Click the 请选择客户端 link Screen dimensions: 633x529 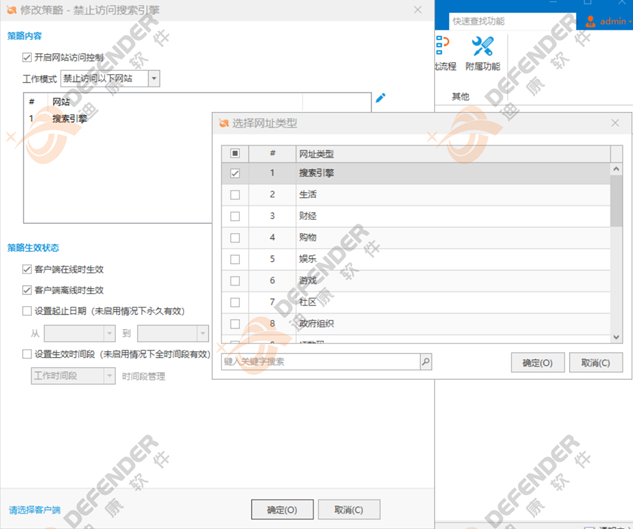(x=35, y=510)
